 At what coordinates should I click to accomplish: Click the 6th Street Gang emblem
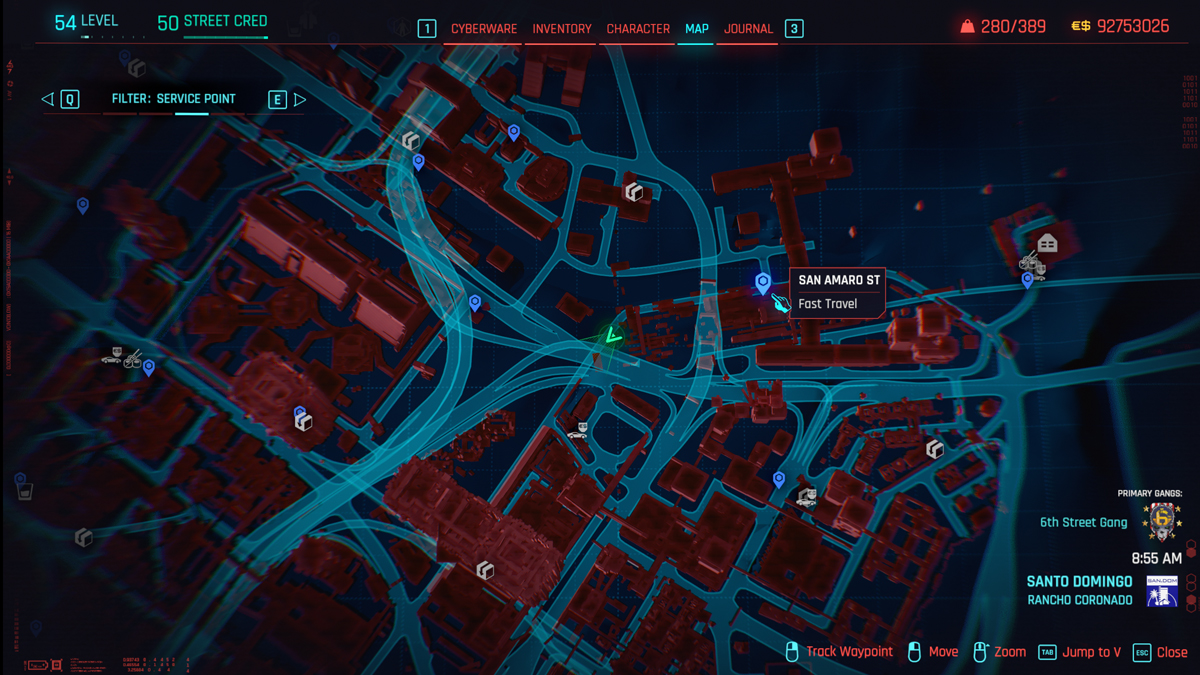click(x=1163, y=521)
